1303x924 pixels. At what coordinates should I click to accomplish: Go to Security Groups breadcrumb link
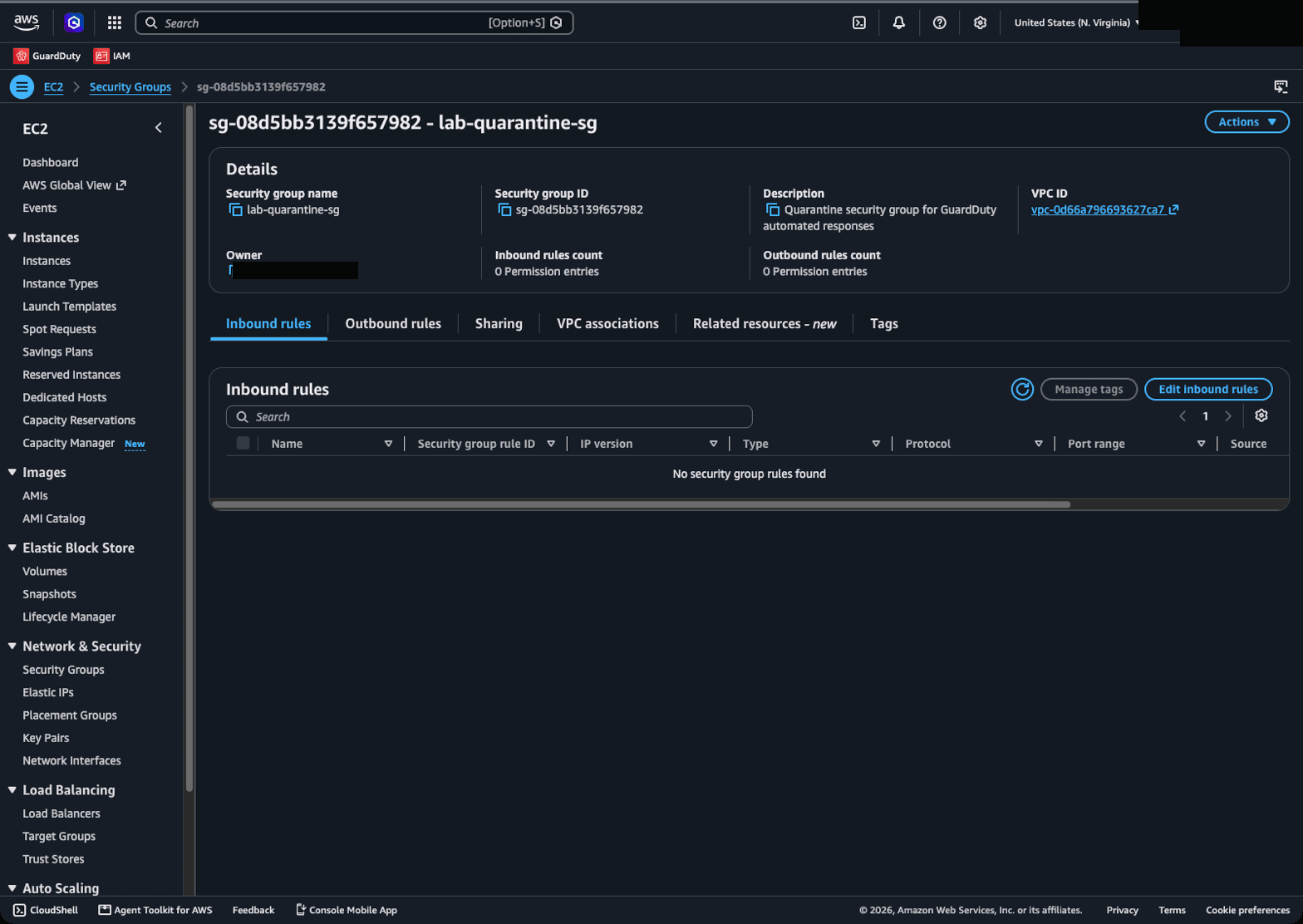(x=130, y=86)
